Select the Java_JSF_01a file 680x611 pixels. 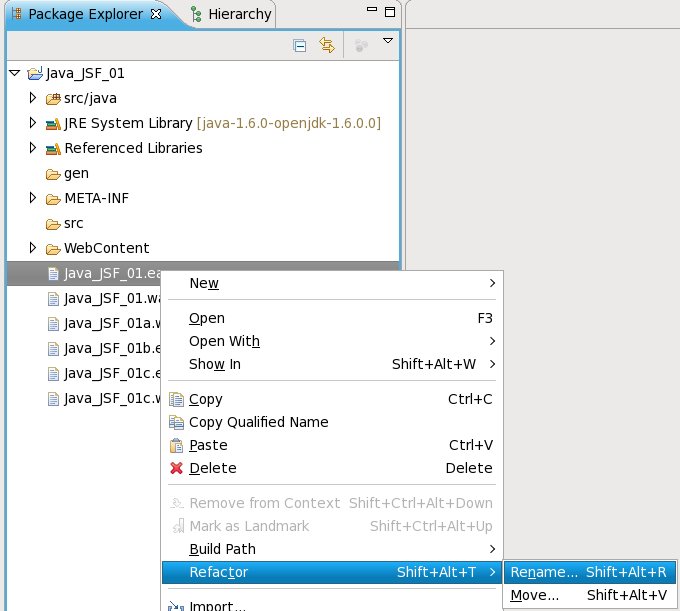90,323
